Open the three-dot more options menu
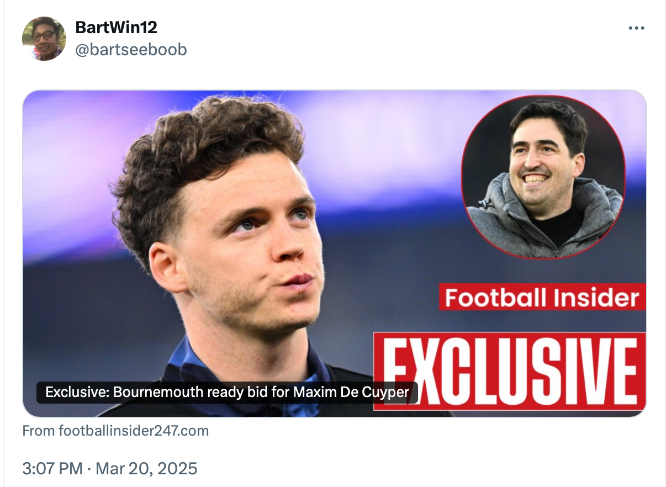Screen dimensions: 666x487 (x=636, y=28)
